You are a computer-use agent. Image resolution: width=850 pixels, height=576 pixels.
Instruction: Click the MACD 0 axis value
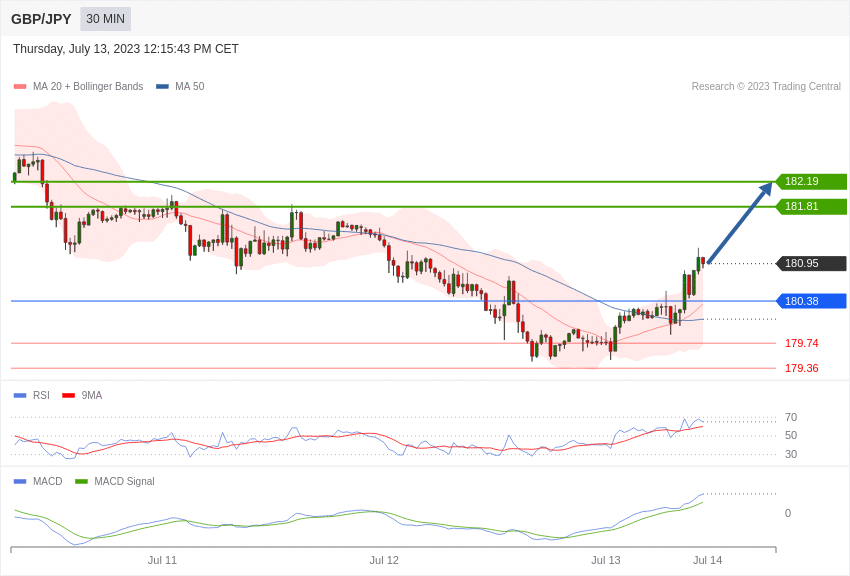click(x=788, y=514)
